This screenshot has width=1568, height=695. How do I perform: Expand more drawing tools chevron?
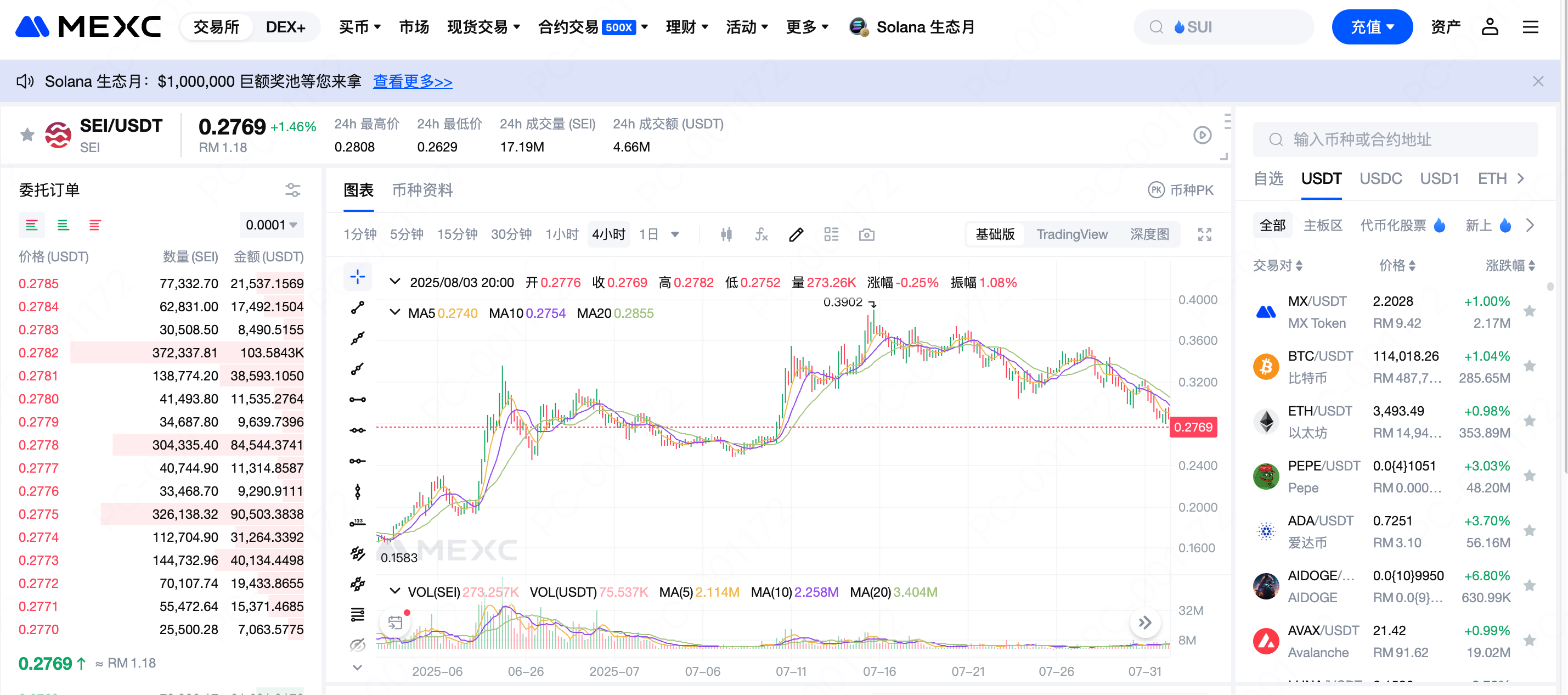(x=357, y=668)
